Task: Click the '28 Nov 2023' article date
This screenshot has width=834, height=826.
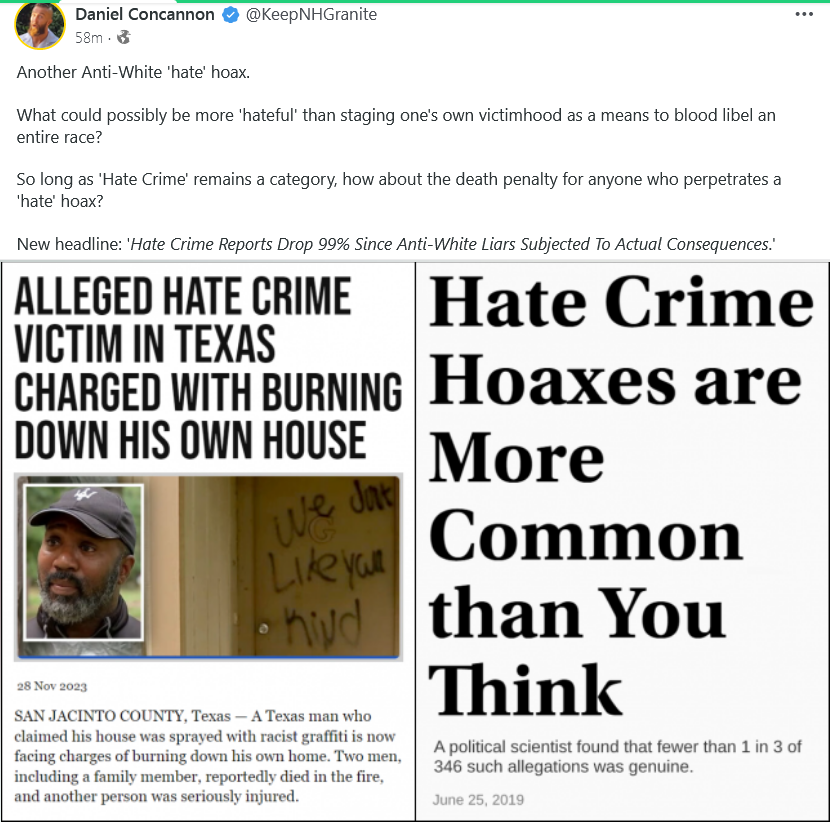Action: pyautogui.click(x=52, y=686)
